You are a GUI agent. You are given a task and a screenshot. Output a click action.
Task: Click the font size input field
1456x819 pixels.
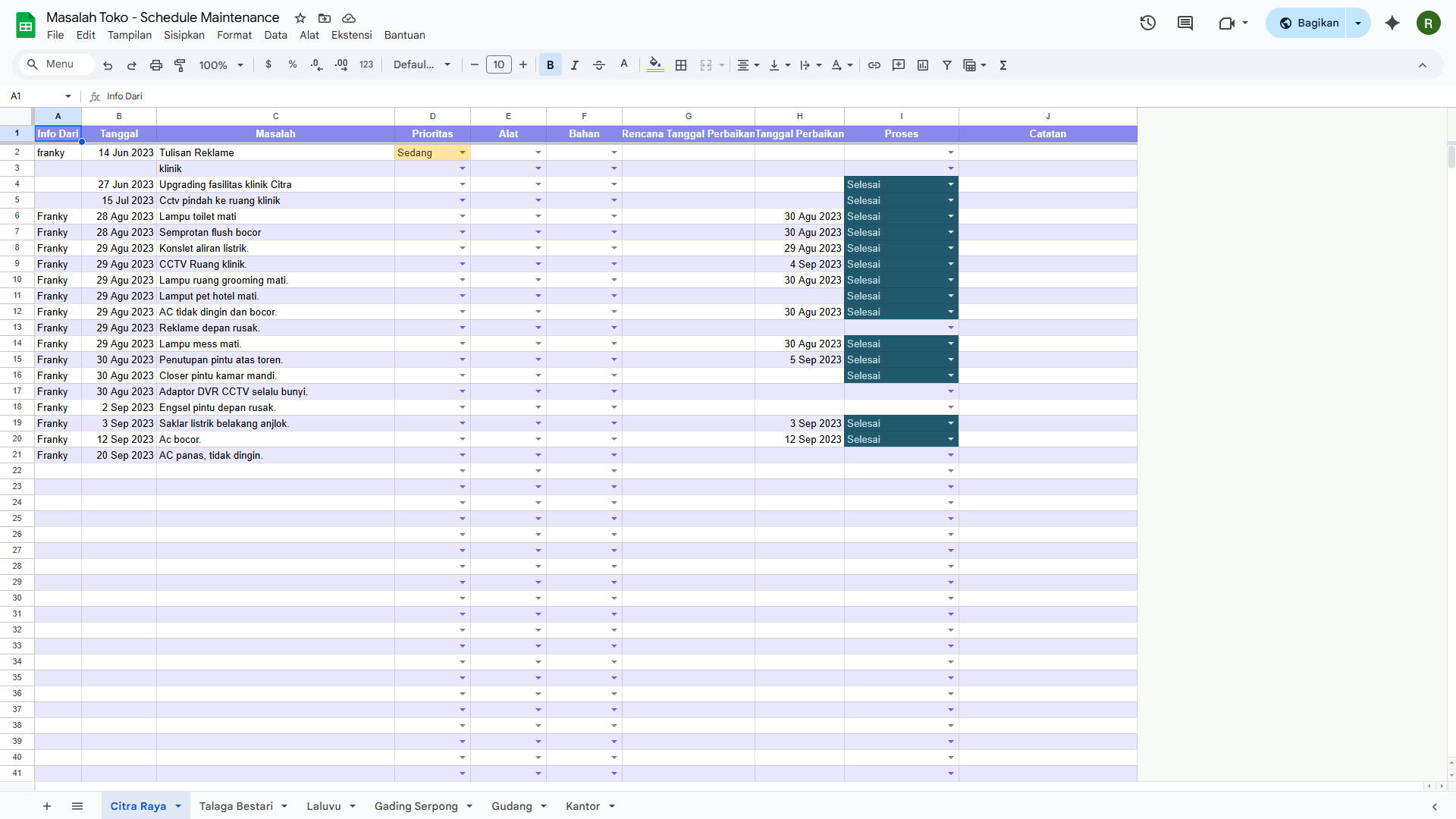[x=498, y=65]
